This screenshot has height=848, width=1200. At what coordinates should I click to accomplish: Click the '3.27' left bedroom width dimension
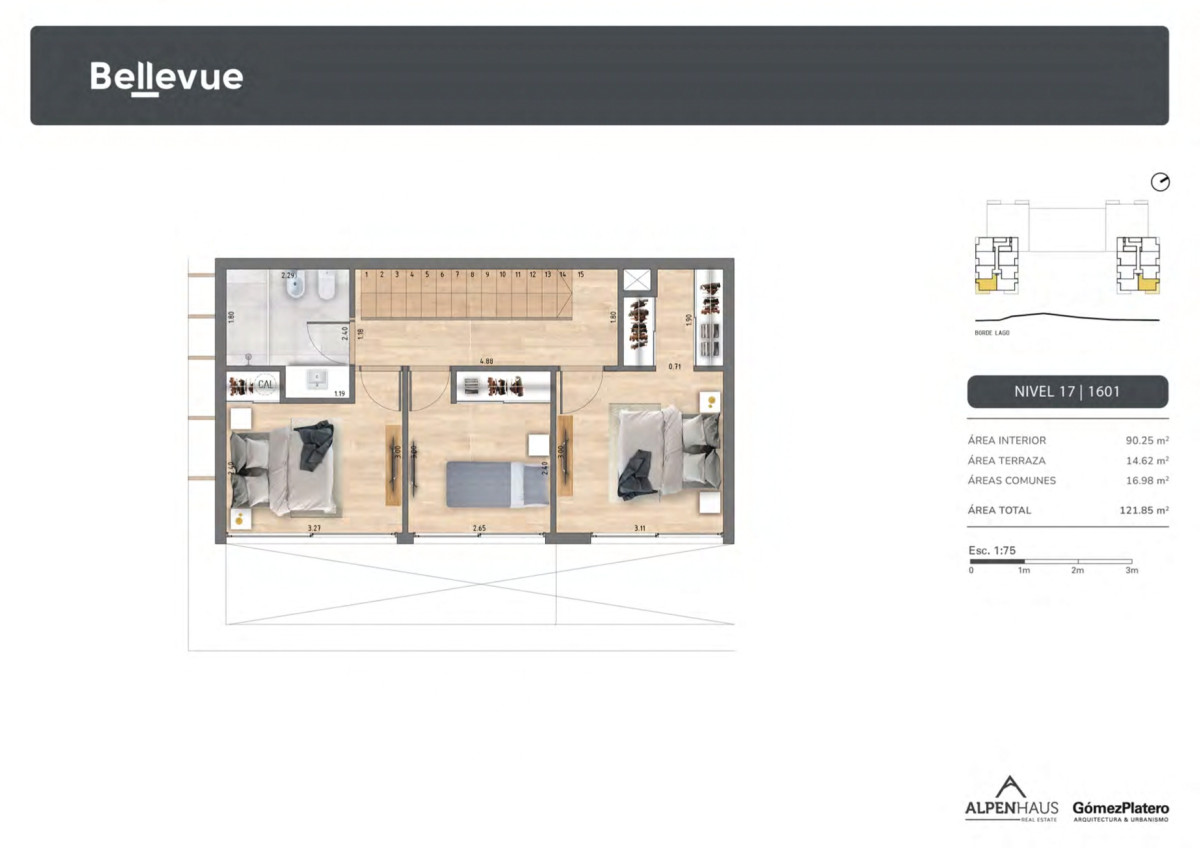[x=313, y=527]
